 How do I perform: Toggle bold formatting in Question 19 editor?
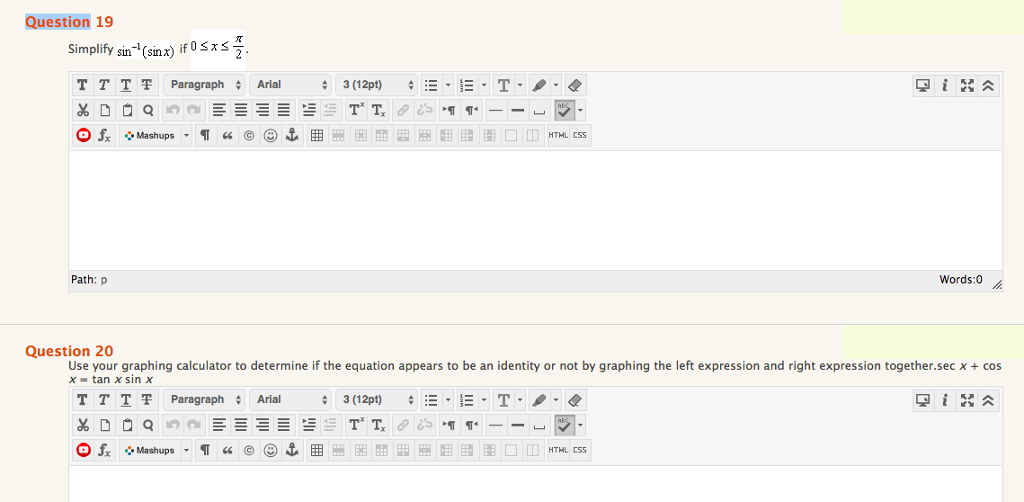pyautogui.click(x=83, y=85)
